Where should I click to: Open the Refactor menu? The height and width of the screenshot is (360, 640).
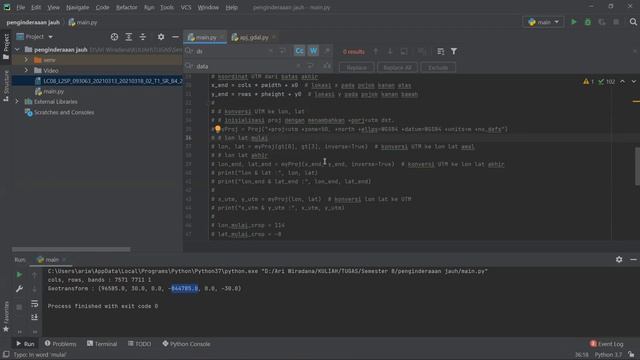point(127,7)
